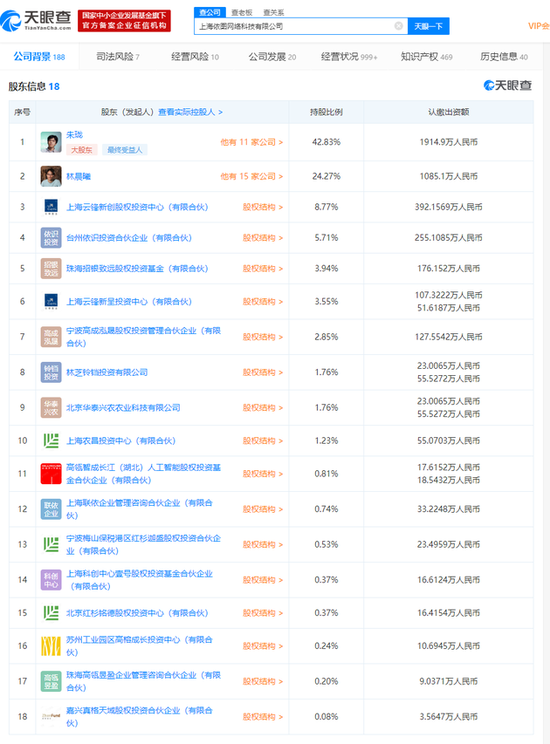550x744 pixels.
Task: Expand 股权结构 for 台州依识投资合伙企业
Action: 263,238
